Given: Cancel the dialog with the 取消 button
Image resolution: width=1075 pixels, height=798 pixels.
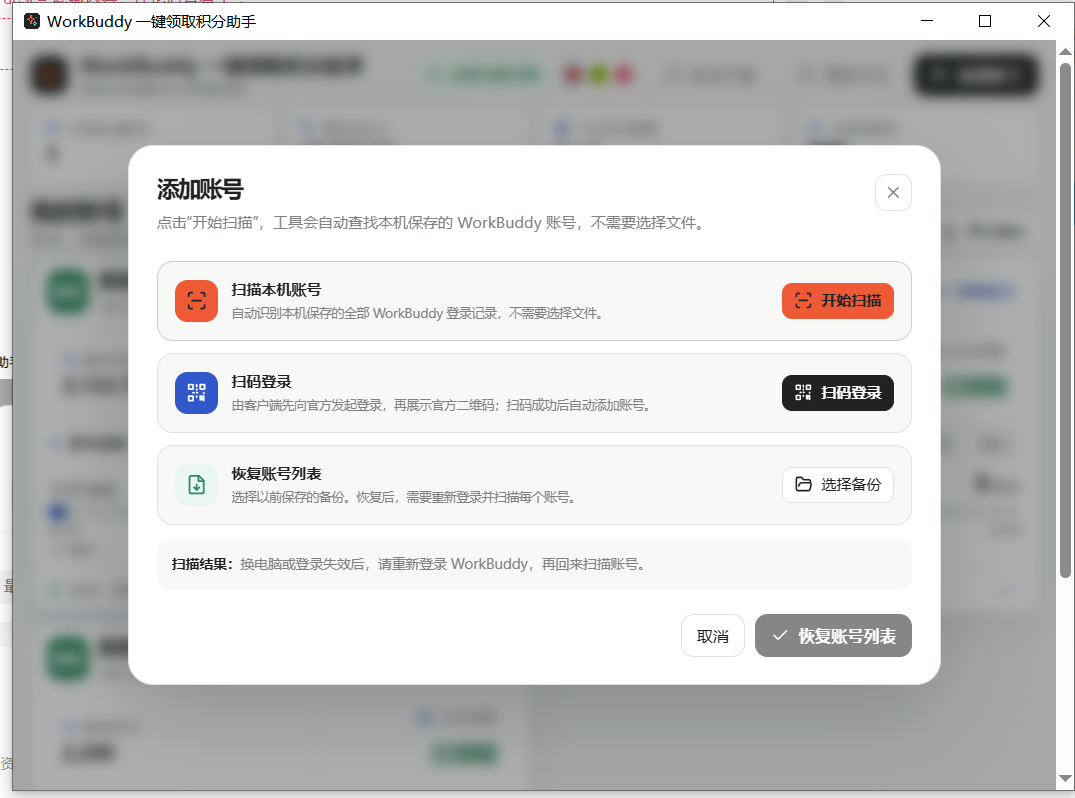Looking at the screenshot, I should (713, 636).
